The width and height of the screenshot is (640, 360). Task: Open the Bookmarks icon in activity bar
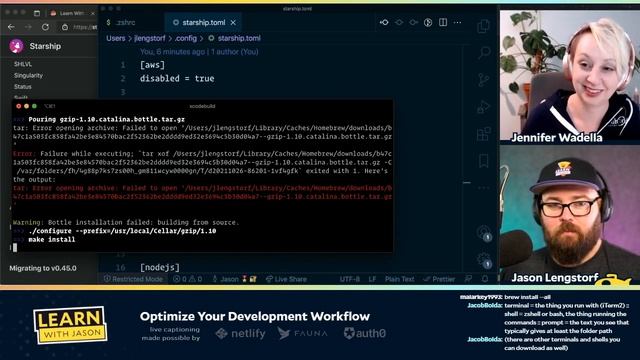(484, 161)
